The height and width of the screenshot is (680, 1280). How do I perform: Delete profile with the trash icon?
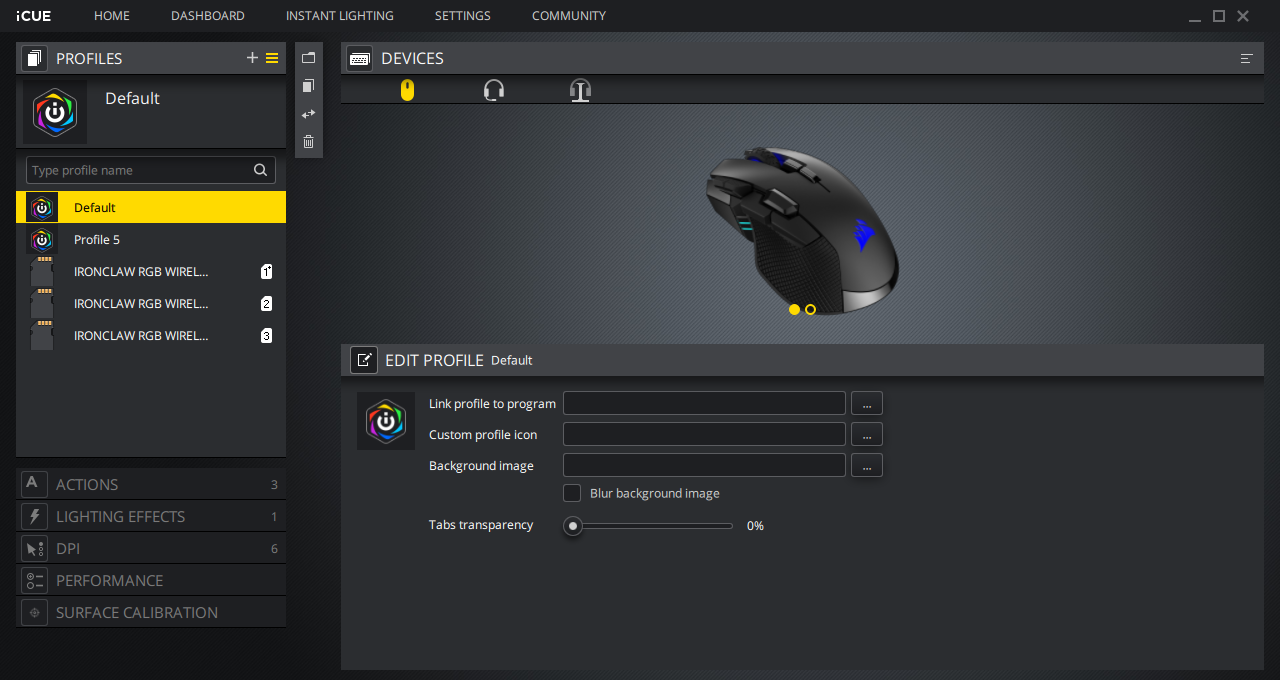[x=308, y=142]
